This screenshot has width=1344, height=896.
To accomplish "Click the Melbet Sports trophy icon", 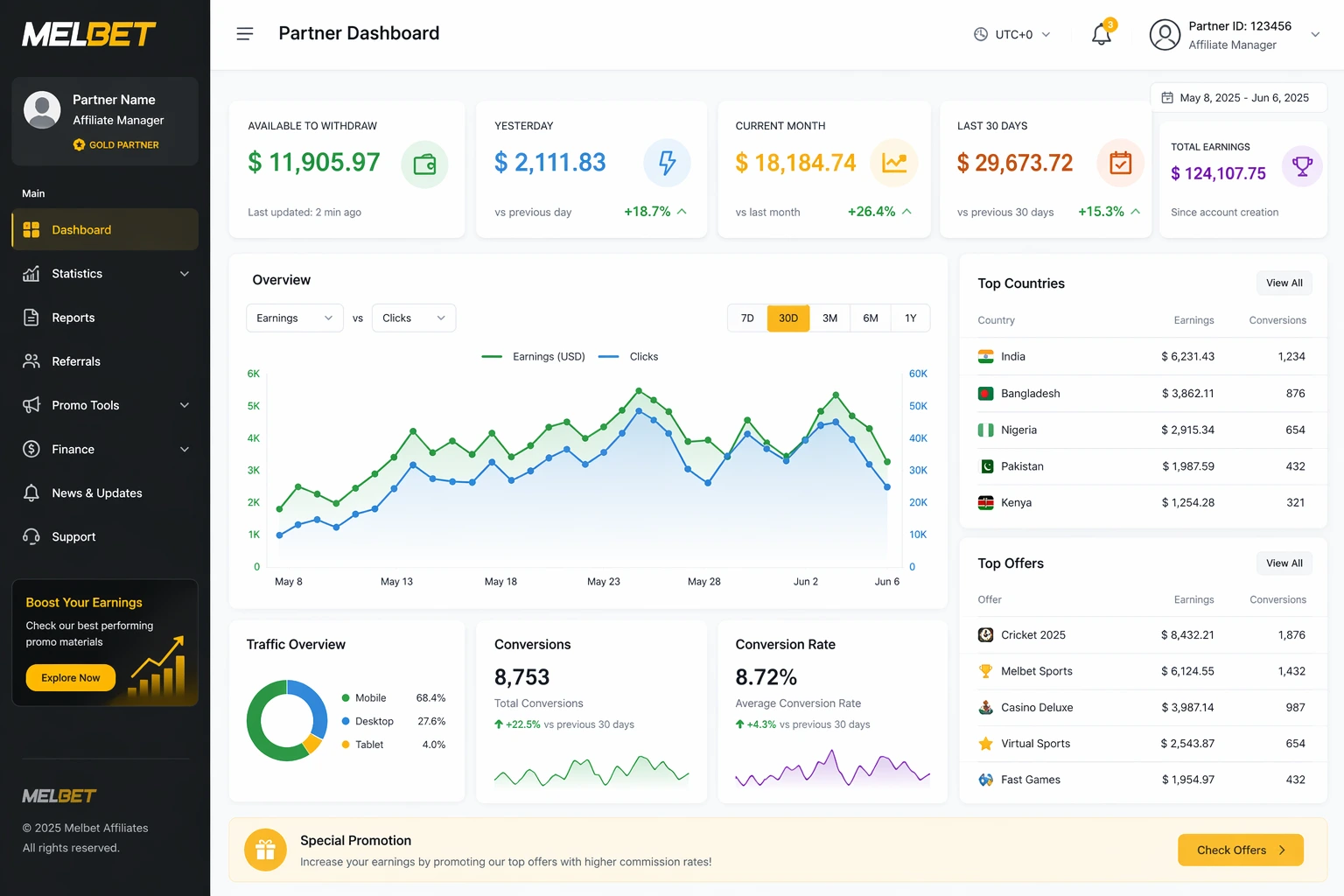I will (x=985, y=671).
